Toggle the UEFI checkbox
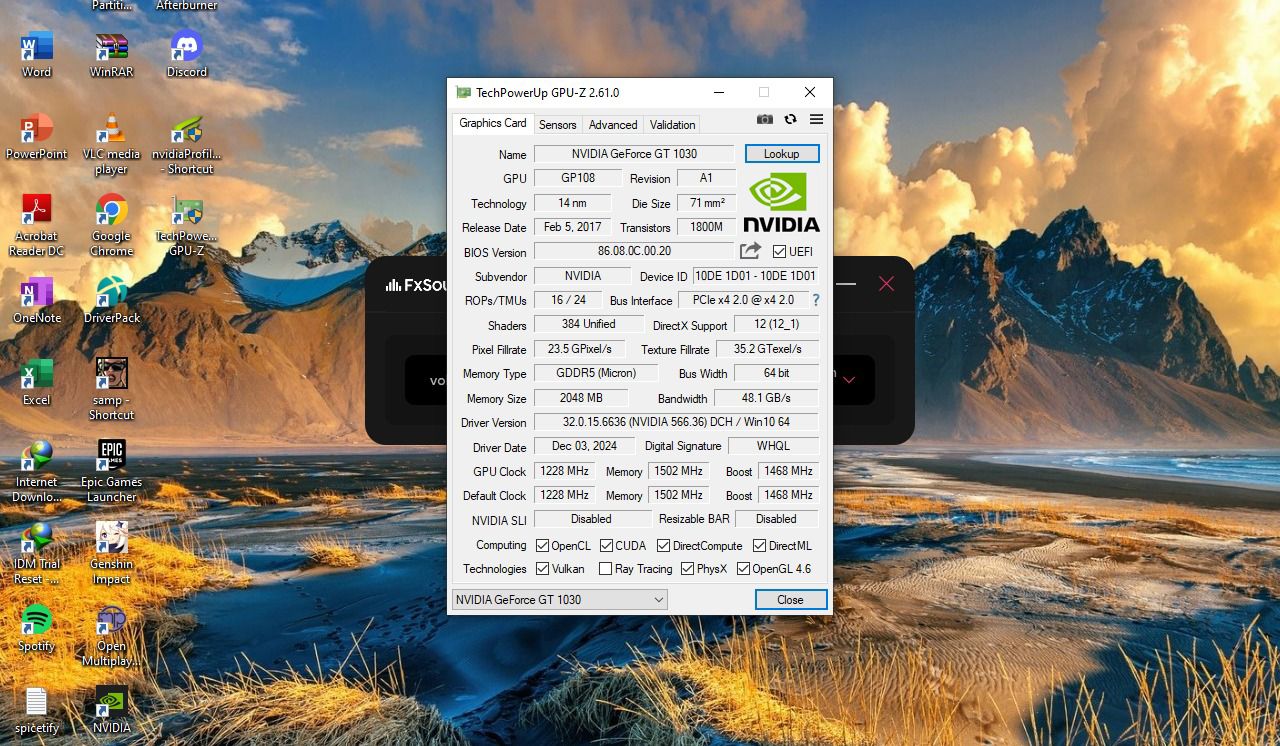Viewport: 1280px width, 746px height. tap(779, 252)
